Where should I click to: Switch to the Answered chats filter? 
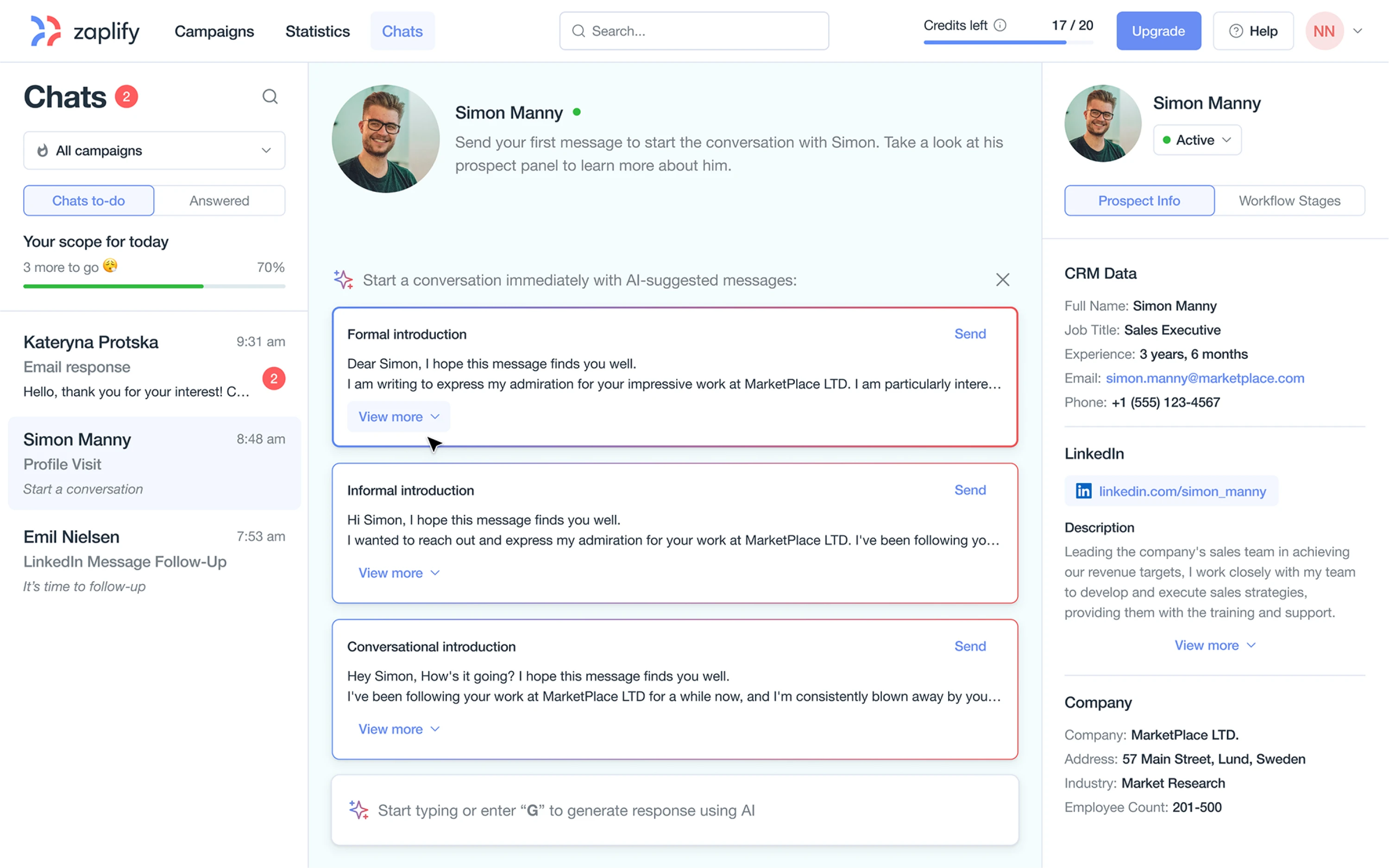(x=219, y=201)
